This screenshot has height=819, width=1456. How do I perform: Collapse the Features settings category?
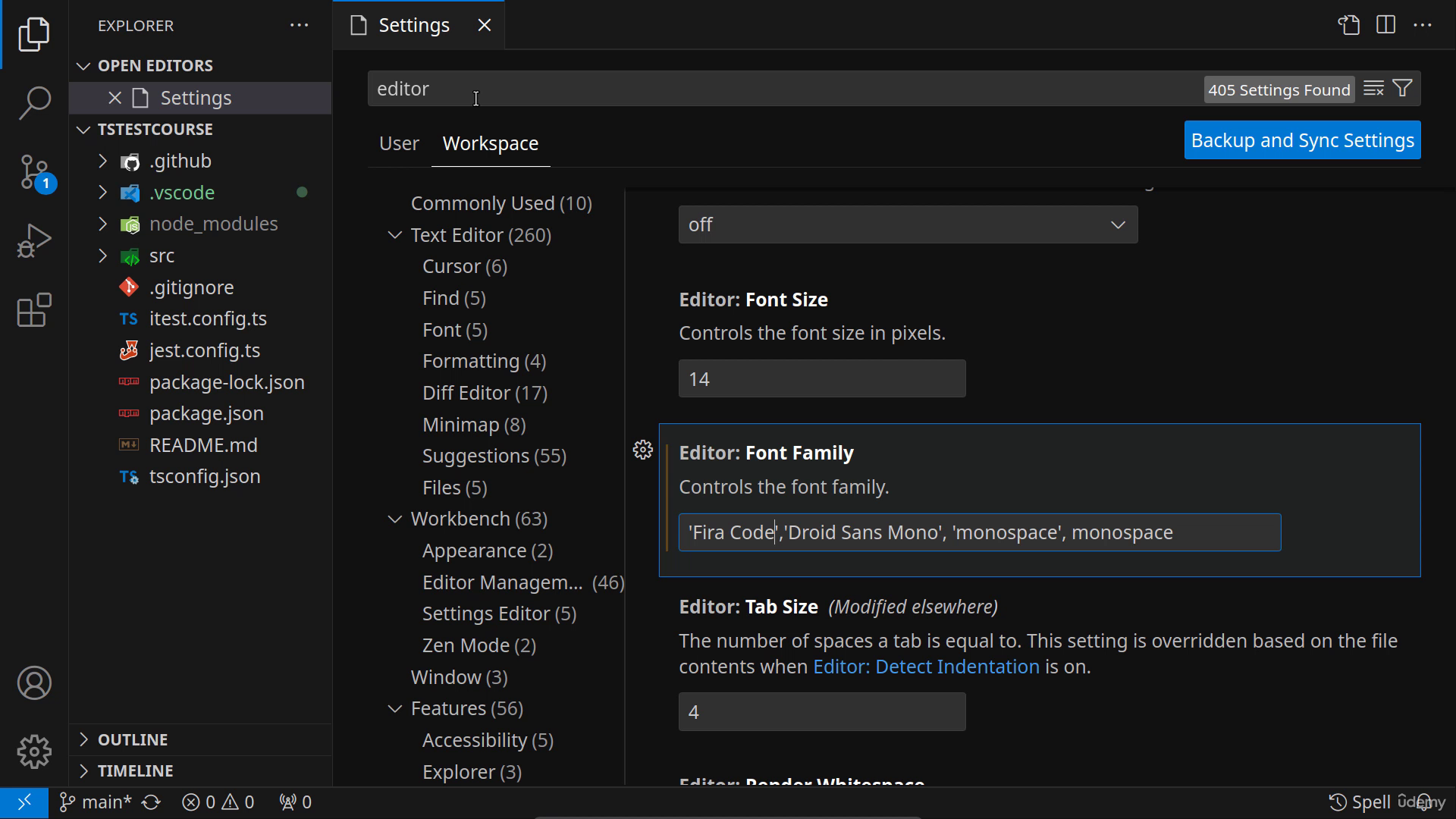pos(395,708)
